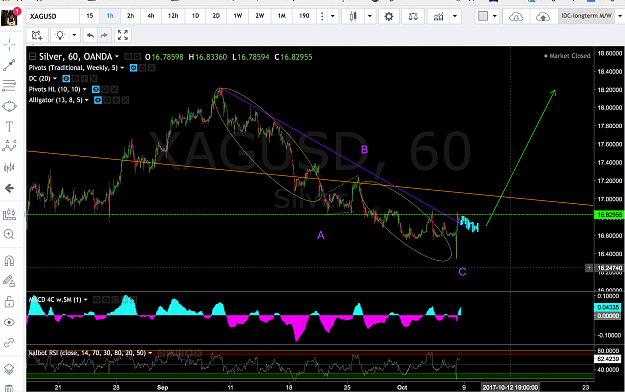Open the indicators chart icon
The width and height of the screenshot is (625, 392).
[438, 16]
